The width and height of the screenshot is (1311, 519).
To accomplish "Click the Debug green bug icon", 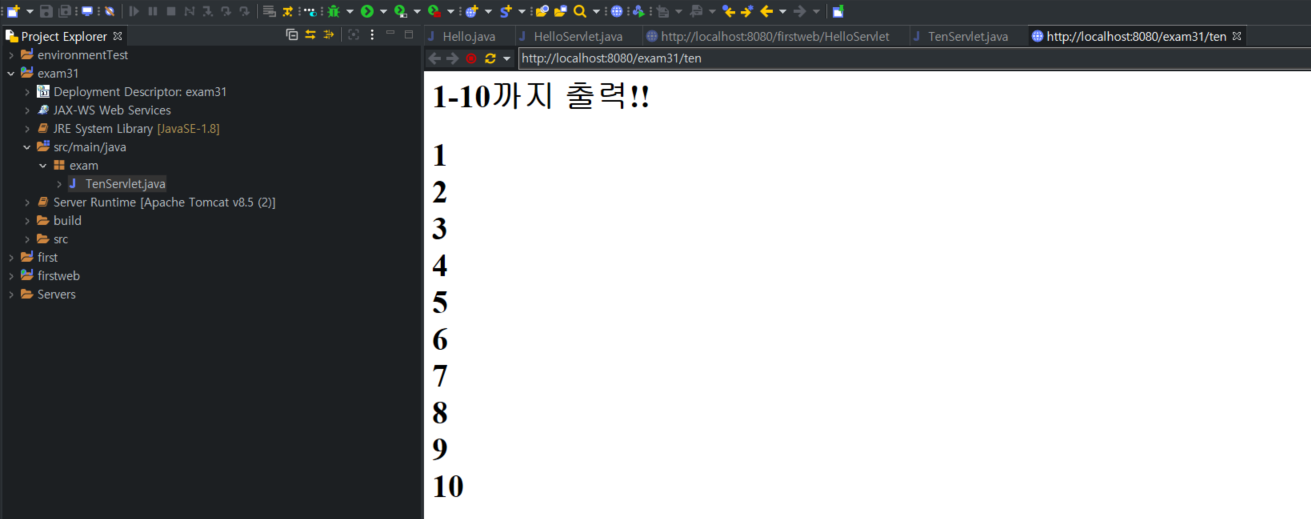I will pyautogui.click(x=333, y=11).
